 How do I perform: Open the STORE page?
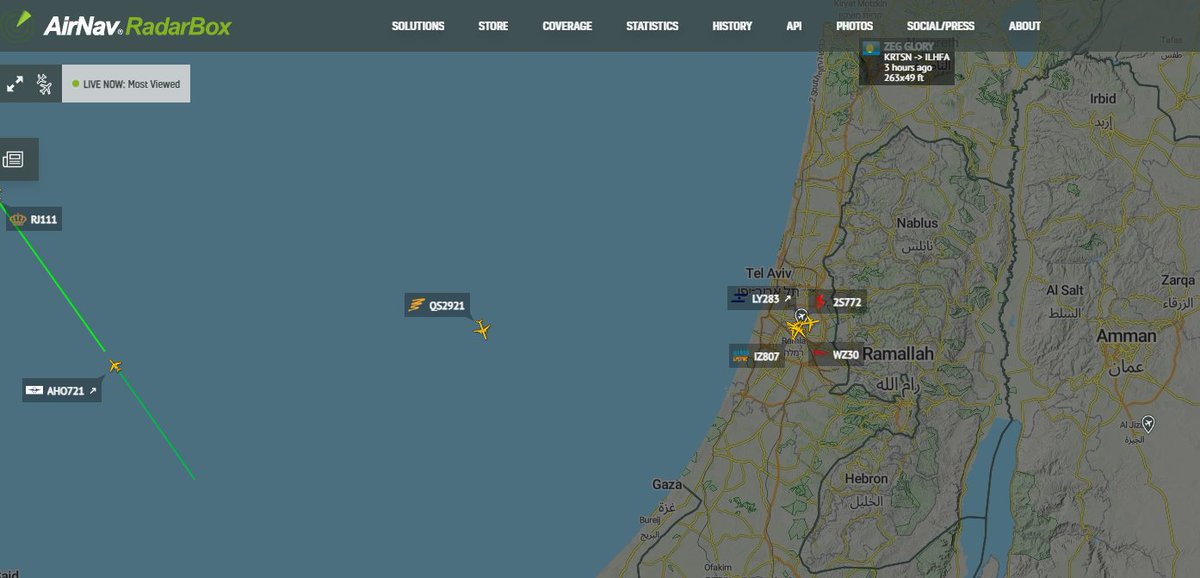[493, 26]
